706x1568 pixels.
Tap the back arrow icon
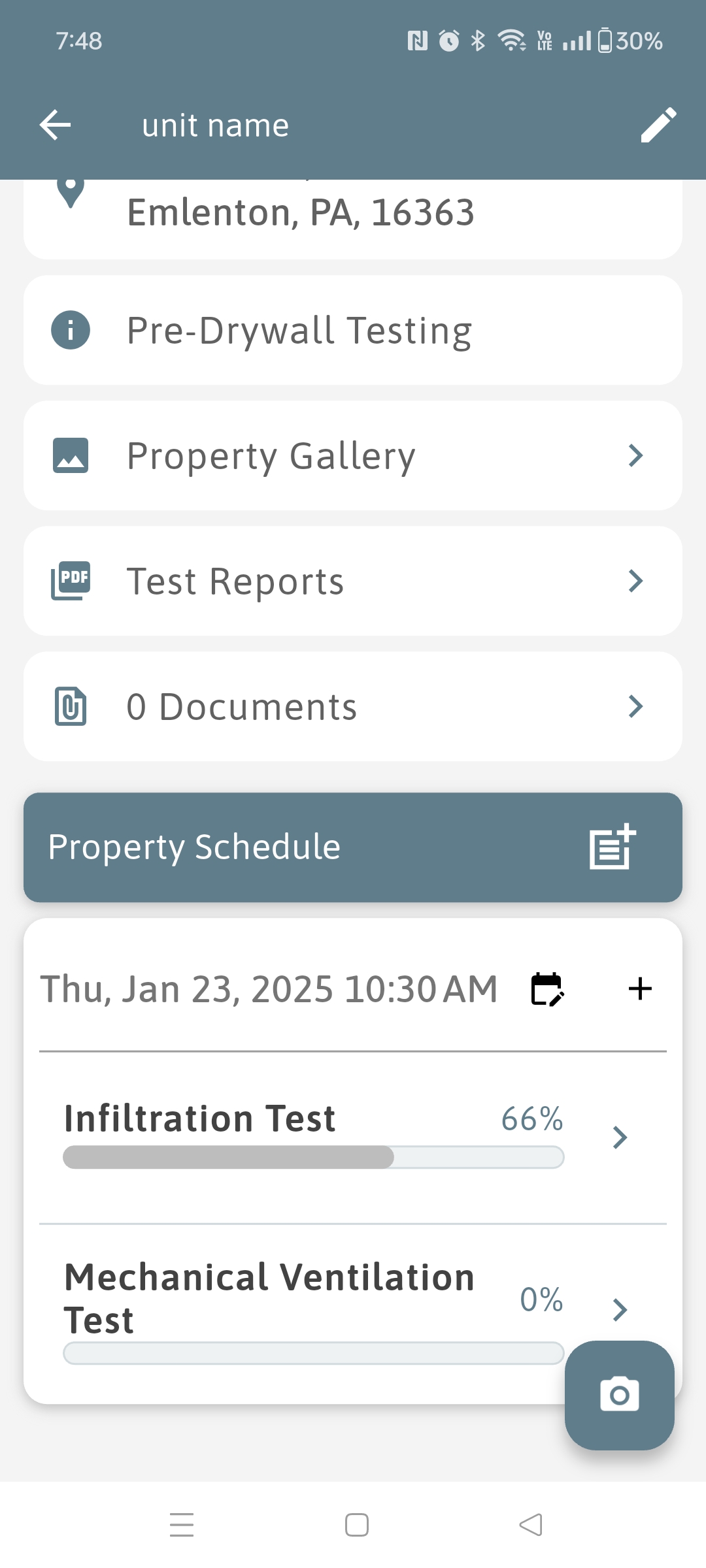pos(55,125)
